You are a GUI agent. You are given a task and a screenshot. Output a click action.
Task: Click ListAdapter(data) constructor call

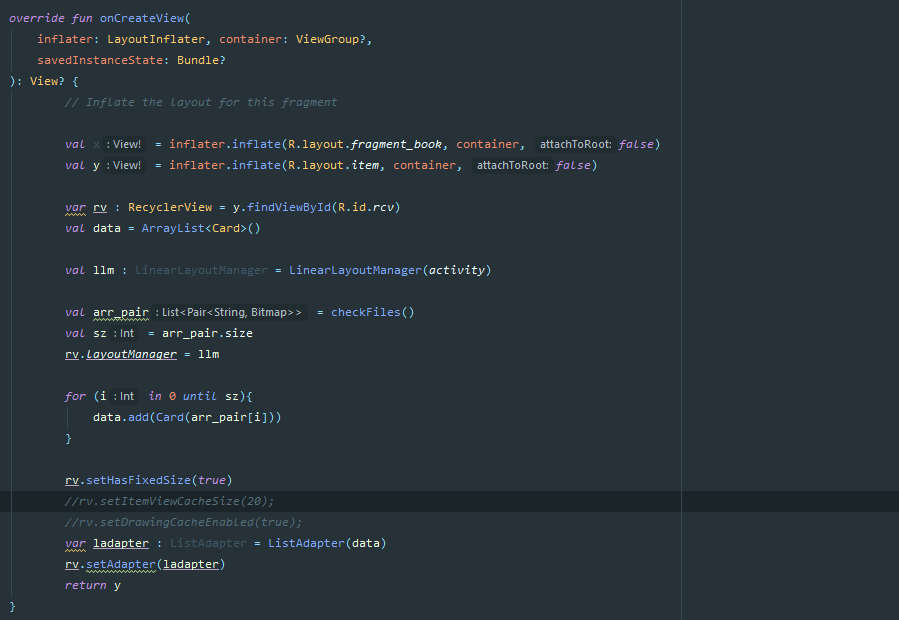[x=327, y=543]
